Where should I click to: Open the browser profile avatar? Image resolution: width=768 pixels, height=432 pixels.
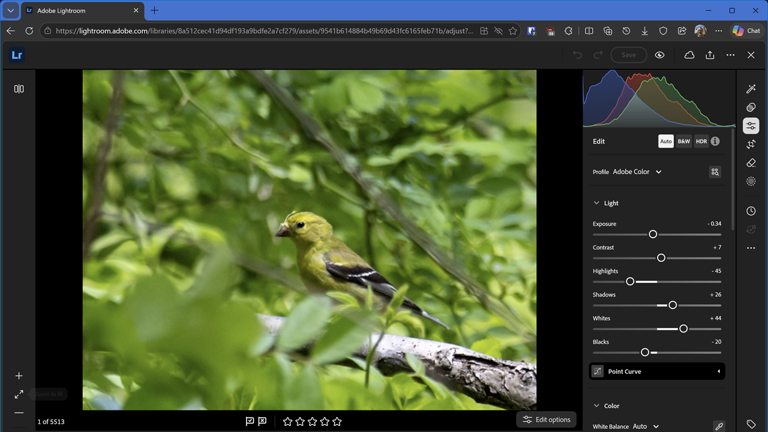[x=700, y=31]
